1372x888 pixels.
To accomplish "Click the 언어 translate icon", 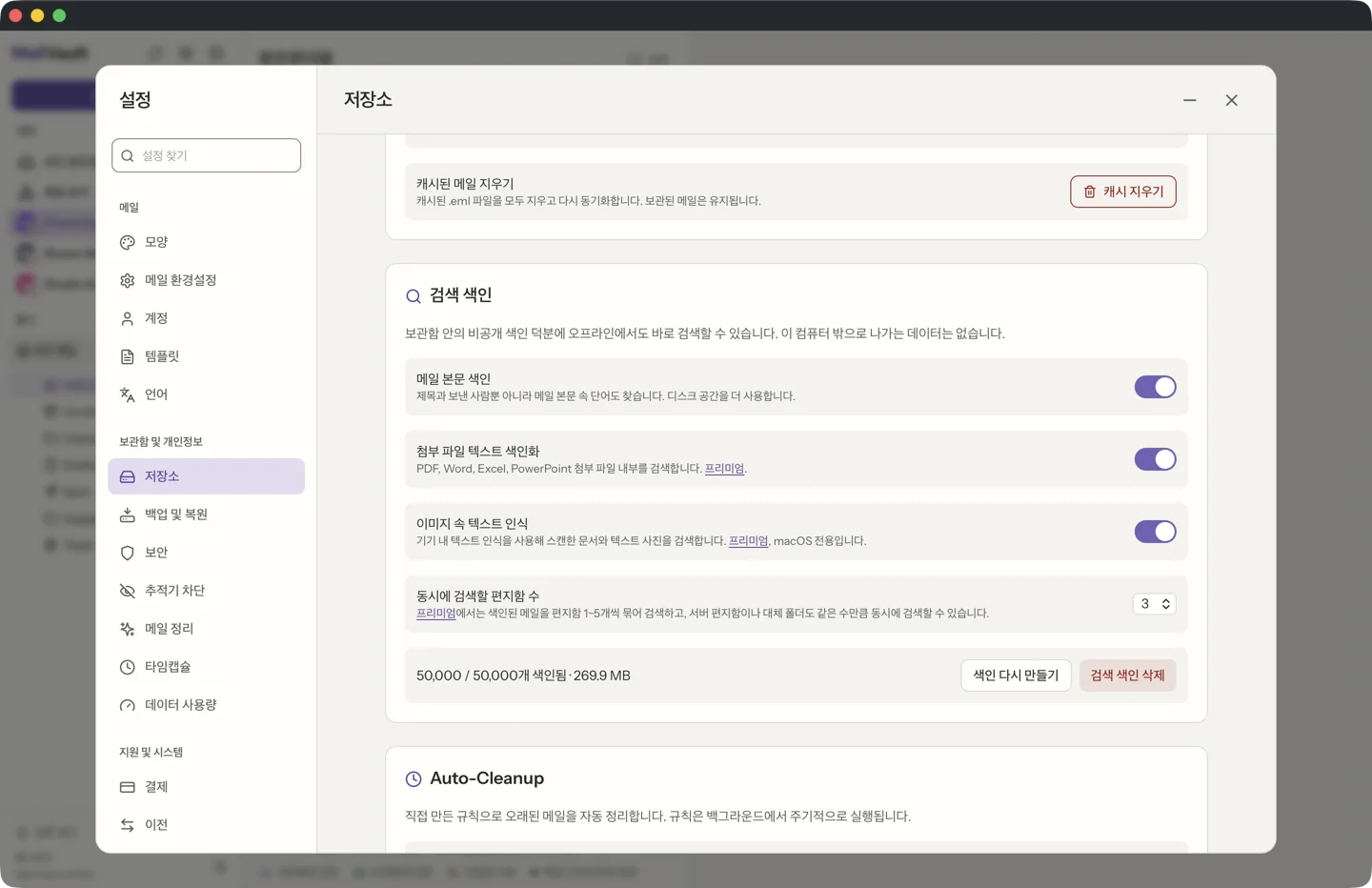I will (x=128, y=394).
